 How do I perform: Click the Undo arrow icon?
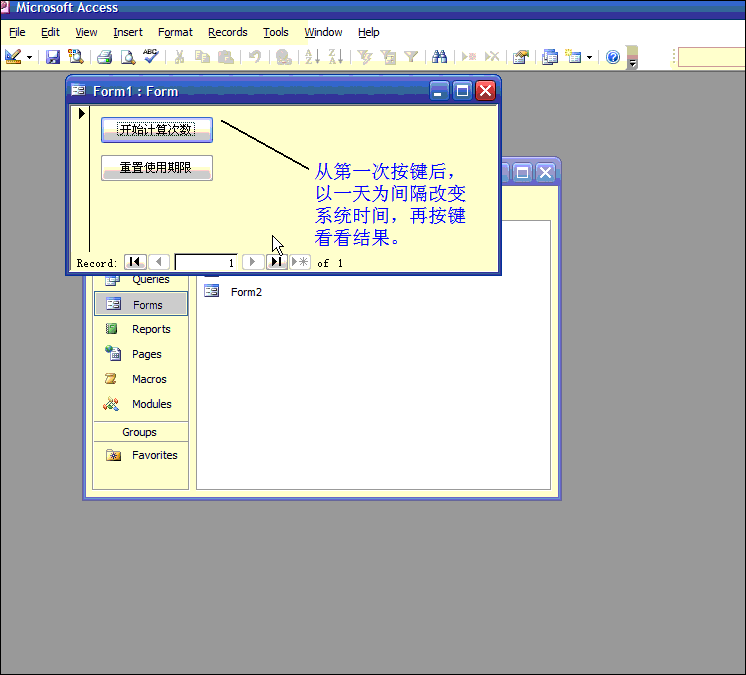point(255,57)
